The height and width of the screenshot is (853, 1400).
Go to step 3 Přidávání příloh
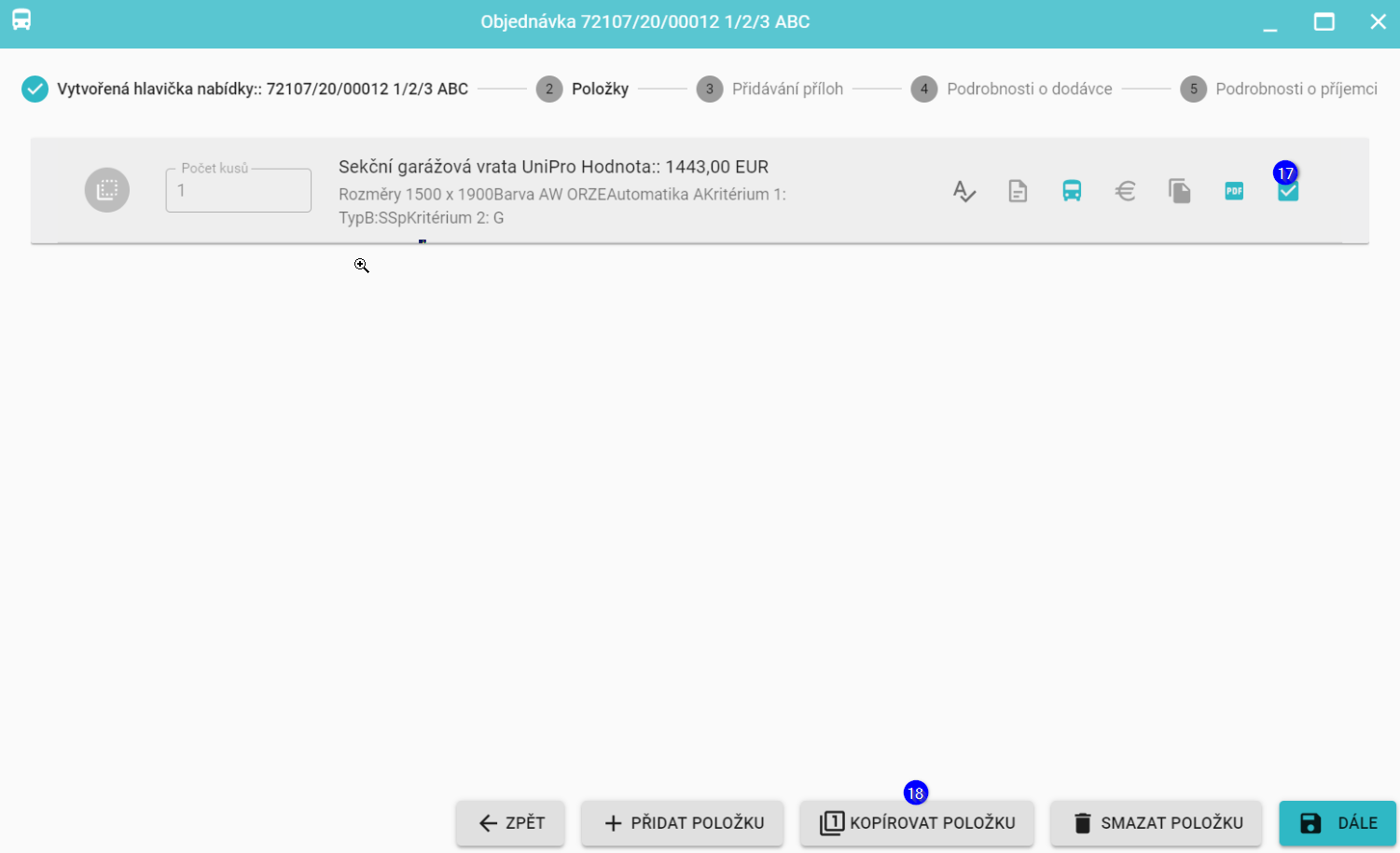pyautogui.click(x=769, y=89)
